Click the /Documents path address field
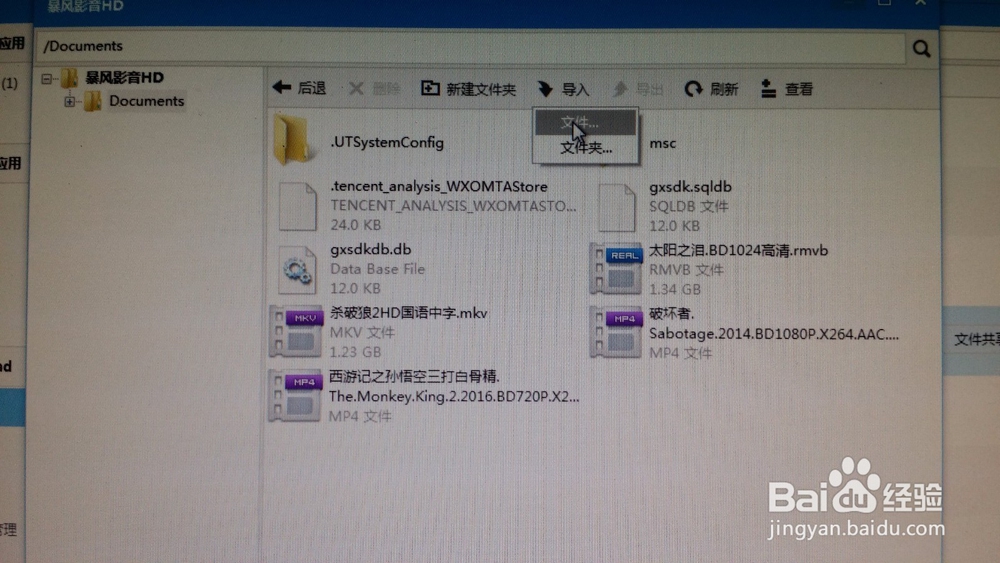Screen dimensions: 1000x563 (x=471, y=47)
